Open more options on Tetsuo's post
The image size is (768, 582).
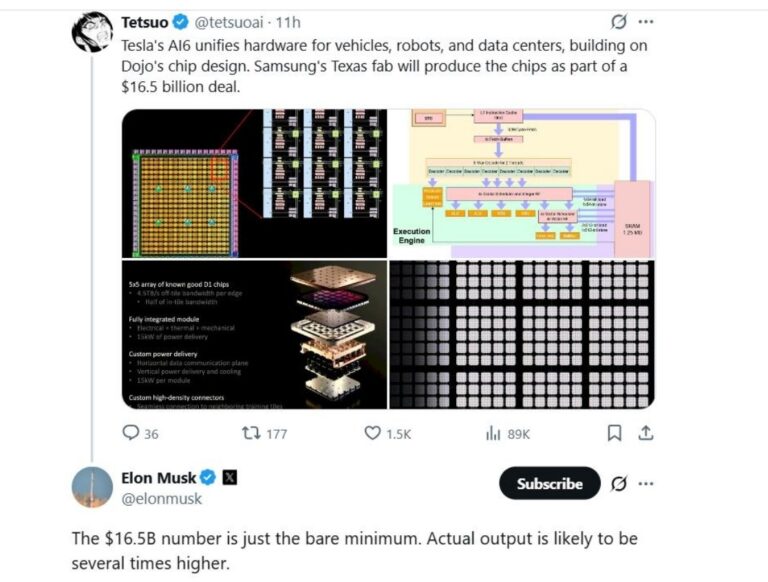(646, 21)
